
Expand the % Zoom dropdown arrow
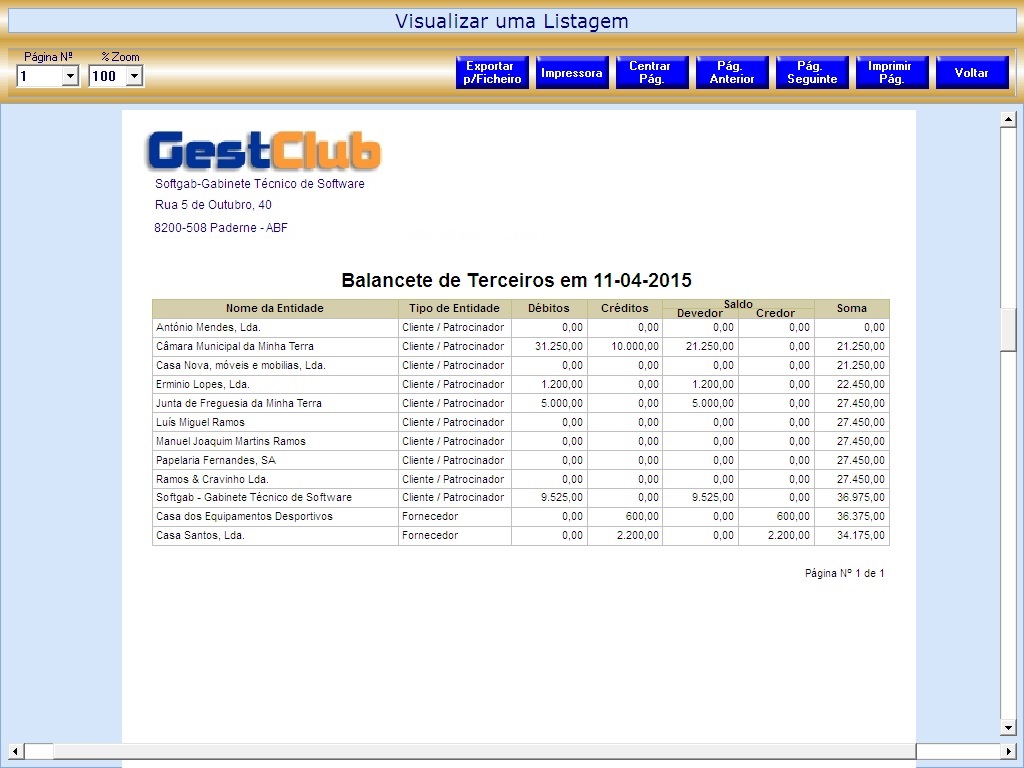coord(135,76)
